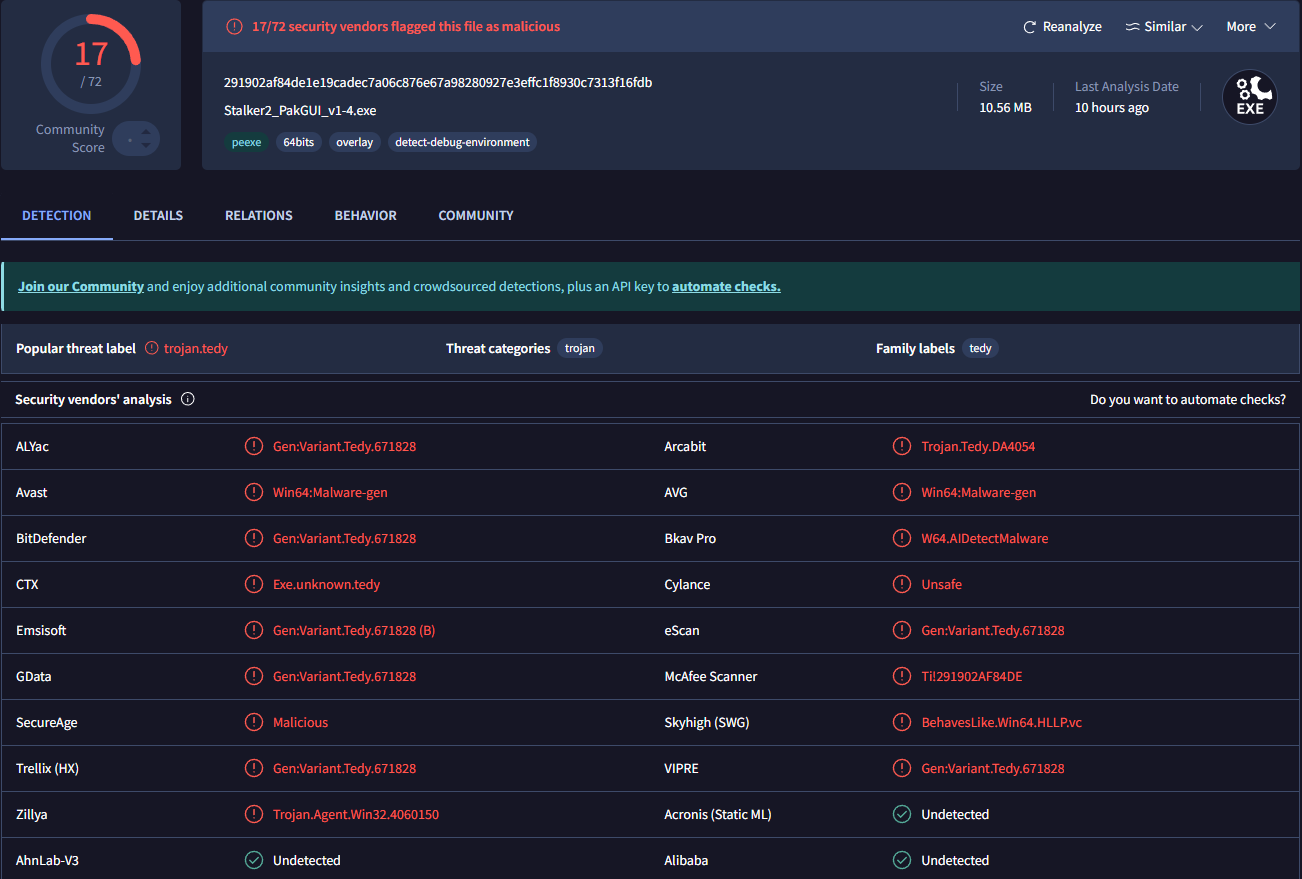Click 'Do you want to automate checks?' text
This screenshot has width=1302, height=879.
pos(1188,399)
